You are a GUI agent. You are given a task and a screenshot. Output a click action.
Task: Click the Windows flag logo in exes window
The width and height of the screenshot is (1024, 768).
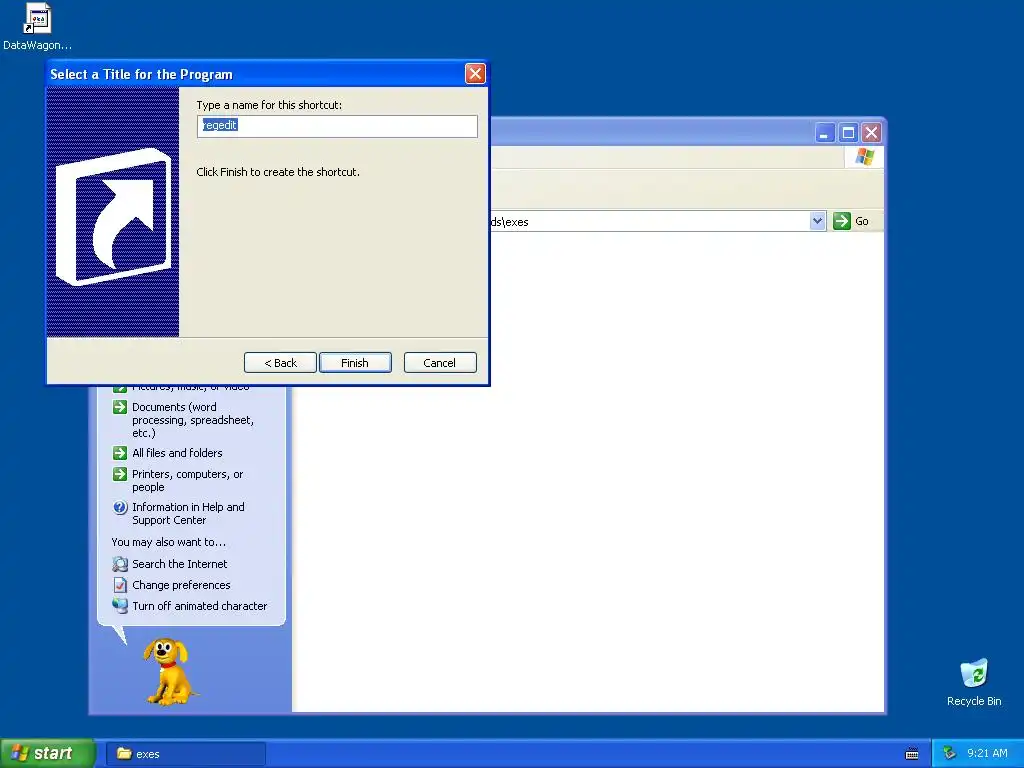point(865,157)
